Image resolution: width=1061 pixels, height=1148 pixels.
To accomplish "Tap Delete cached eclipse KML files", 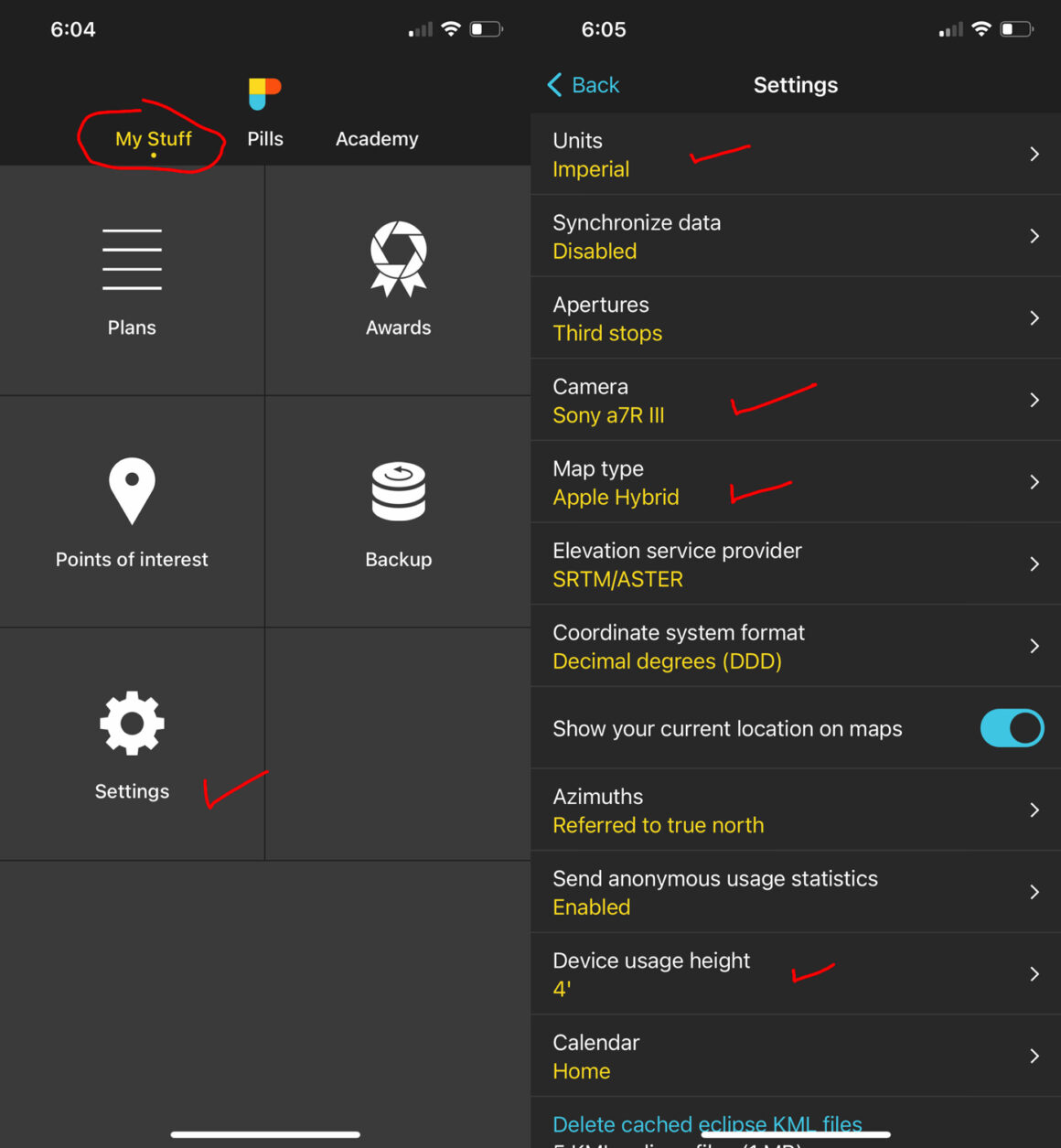I will click(x=707, y=1123).
